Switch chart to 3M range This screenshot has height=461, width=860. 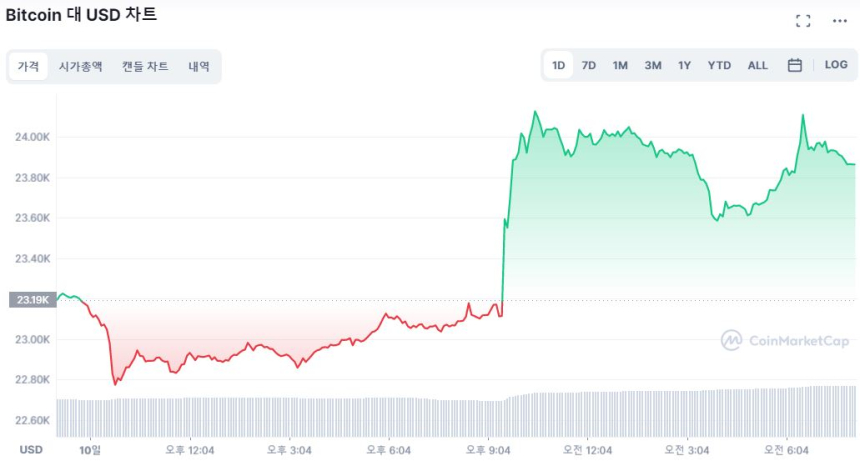tap(653, 66)
